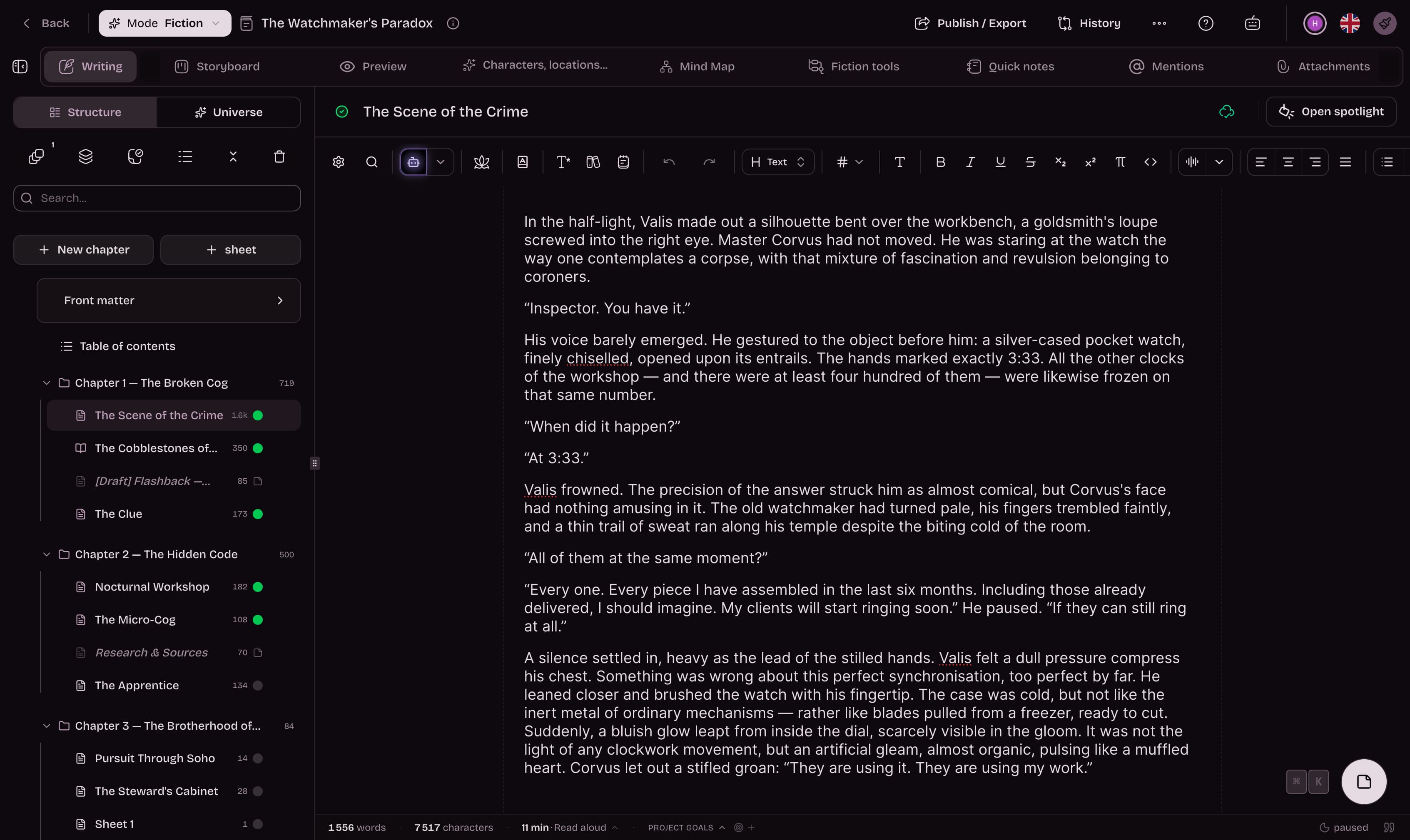The width and height of the screenshot is (1410, 840).
Task: Click Publish / Export
Action: (971, 23)
